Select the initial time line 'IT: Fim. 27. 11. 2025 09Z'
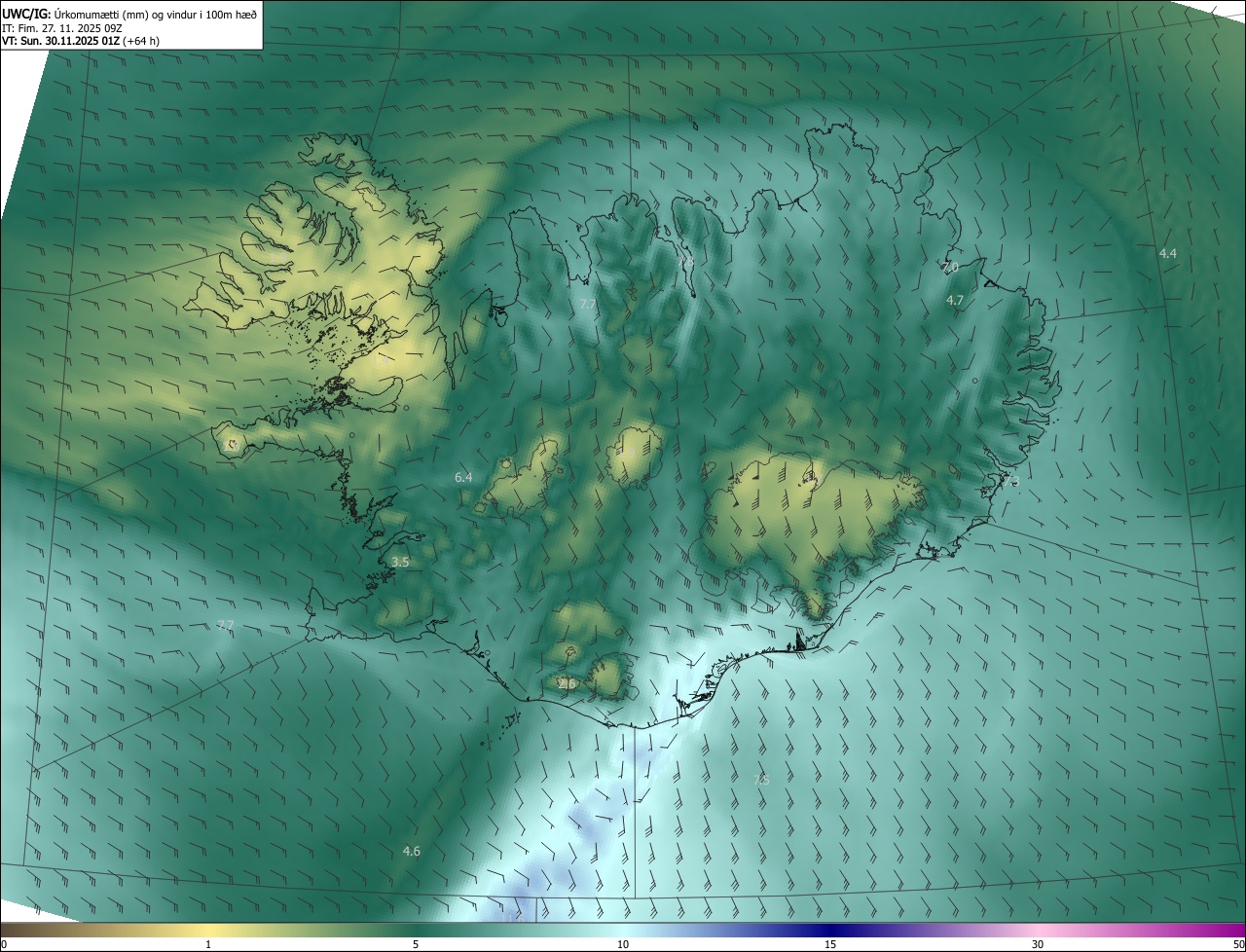 61,27
